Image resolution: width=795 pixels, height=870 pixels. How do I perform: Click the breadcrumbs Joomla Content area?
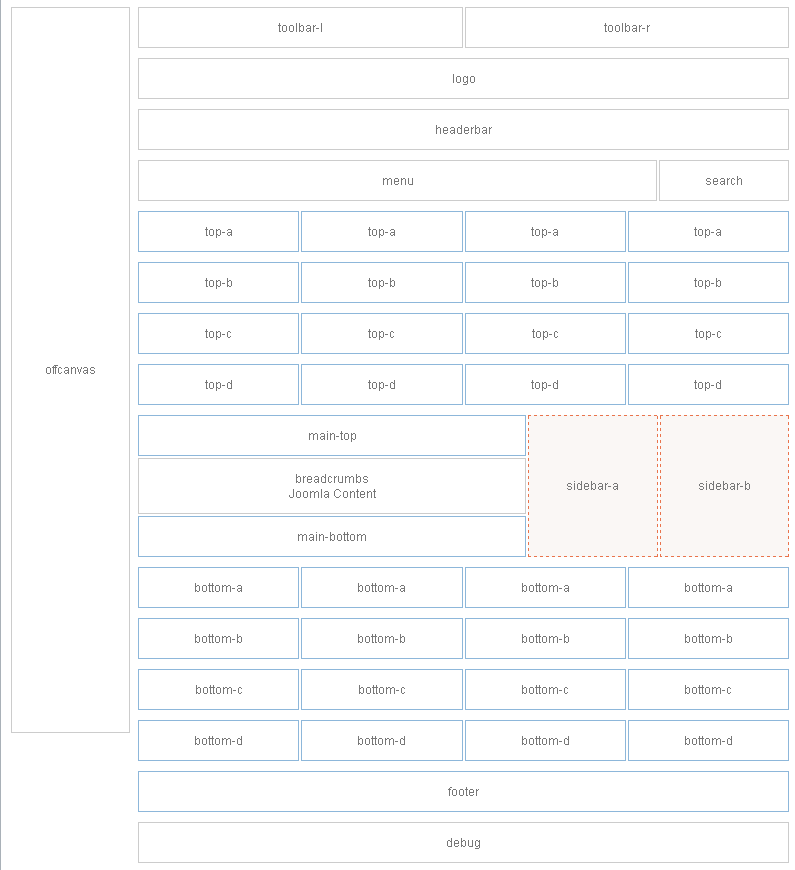pos(332,486)
